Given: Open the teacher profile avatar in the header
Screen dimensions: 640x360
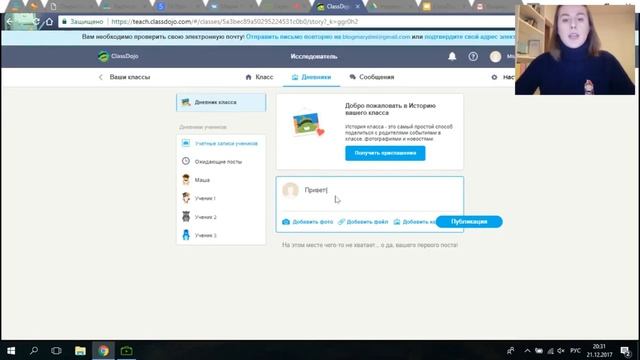Looking at the screenshot, I should (x=496, y=56).
